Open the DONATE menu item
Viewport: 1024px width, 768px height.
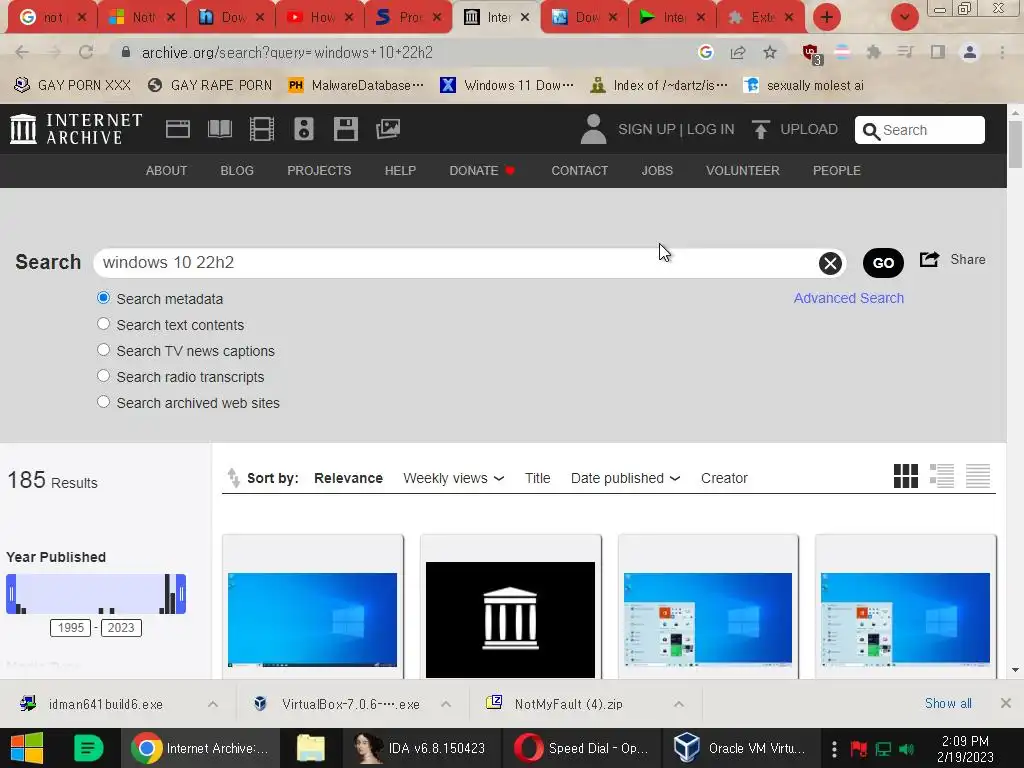click(x=482, y=170)
